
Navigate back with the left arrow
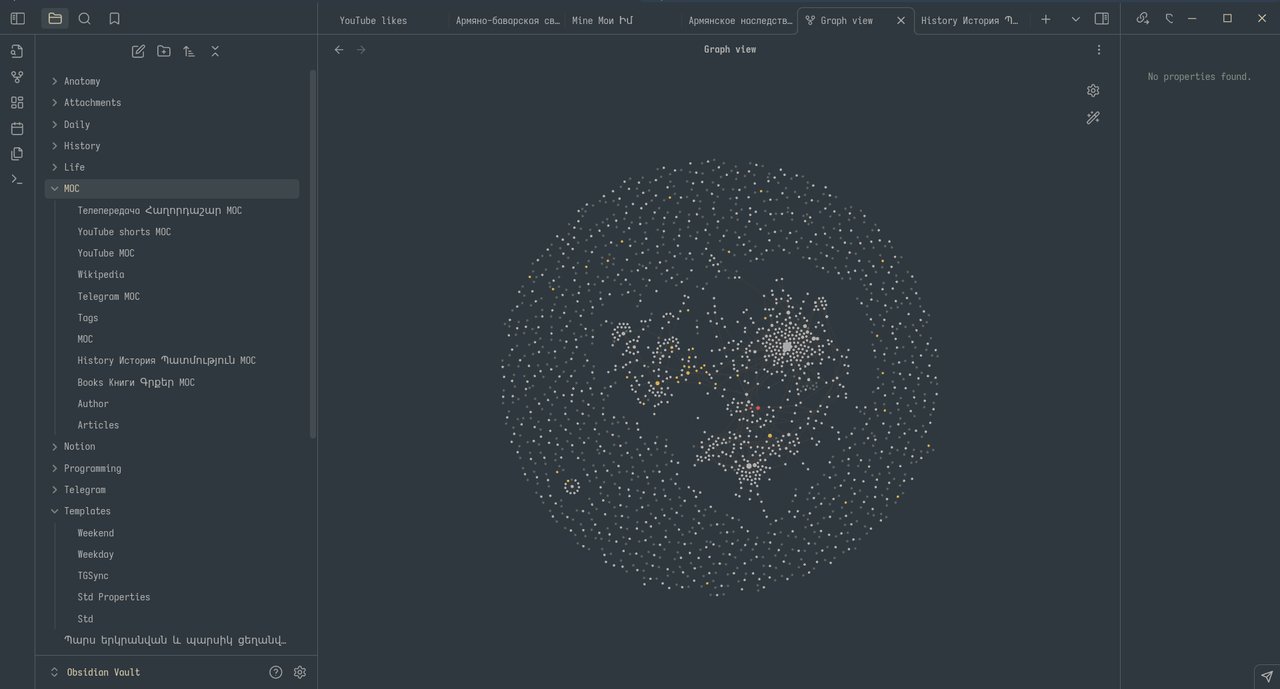click(339, 50)
